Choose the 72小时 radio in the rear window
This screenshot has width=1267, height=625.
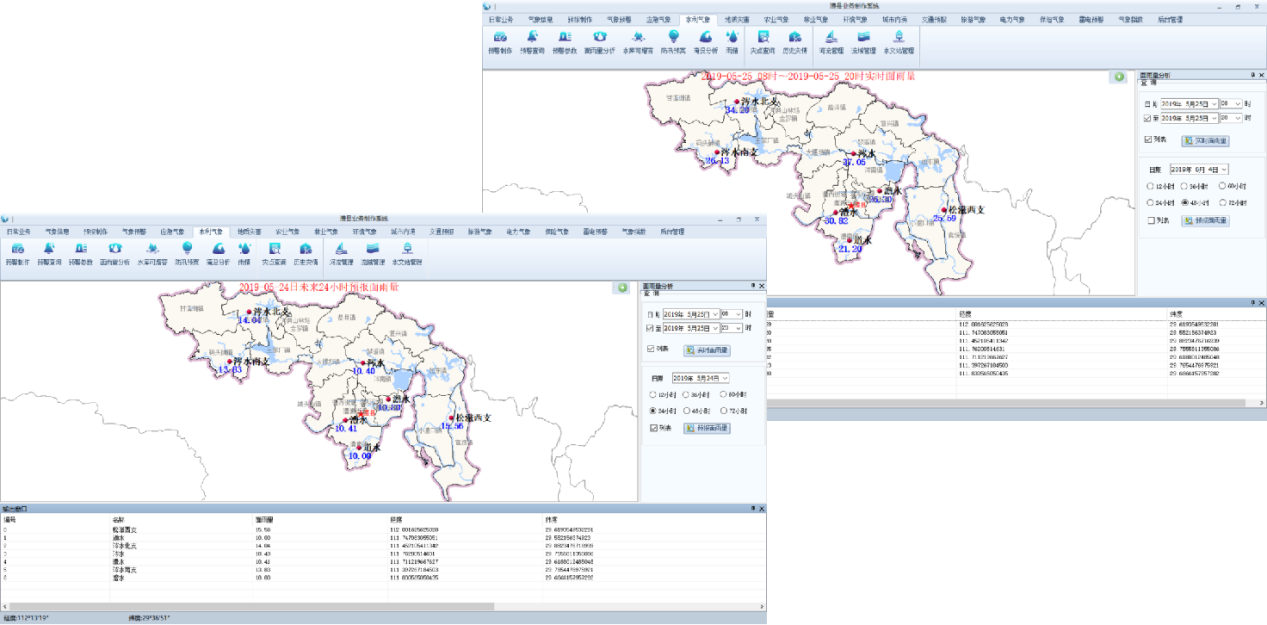coord(1225,202)
